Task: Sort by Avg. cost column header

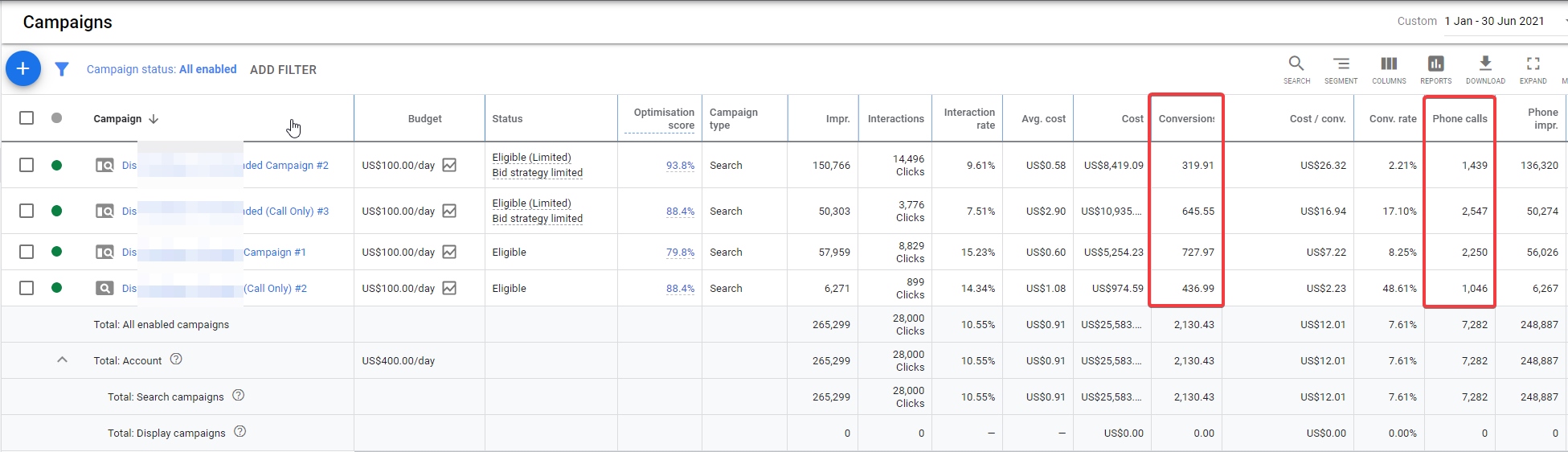Action: tap(1043, 118)
